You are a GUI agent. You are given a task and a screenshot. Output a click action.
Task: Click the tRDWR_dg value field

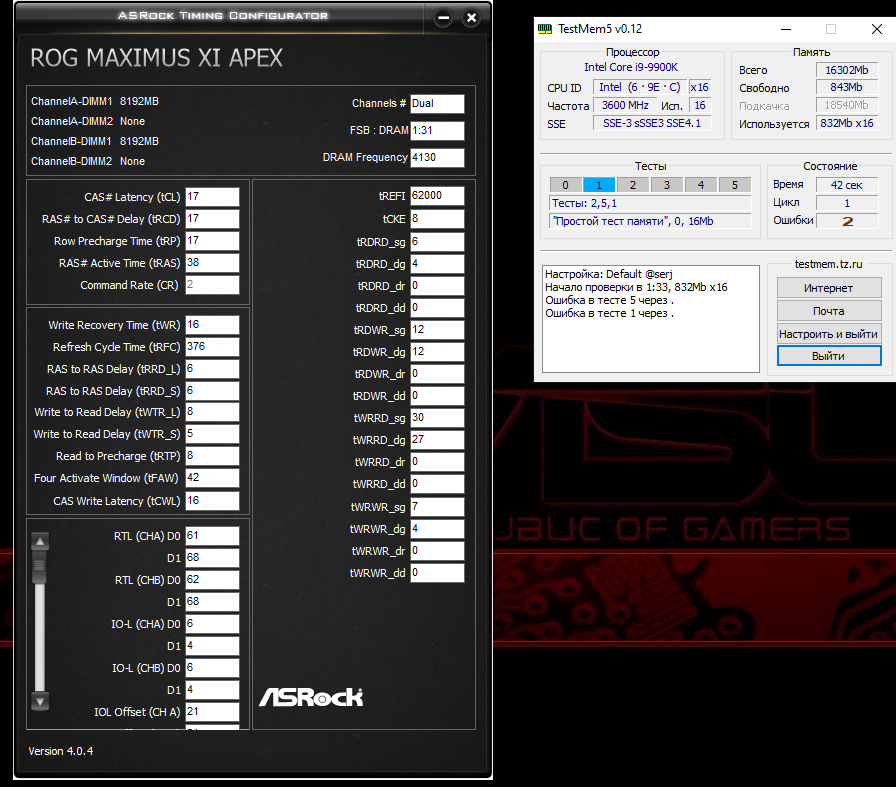437,352
